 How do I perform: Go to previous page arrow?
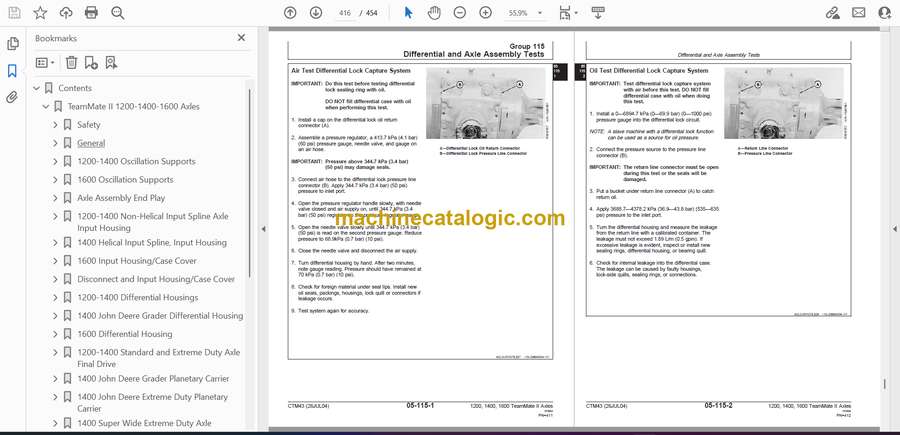tap(290, 13)
